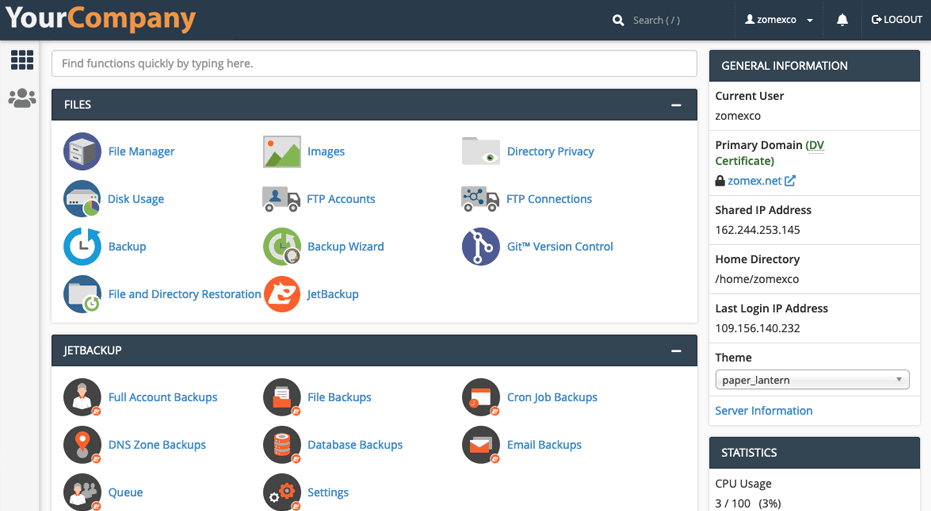Click the Logout button

[896, 20]
